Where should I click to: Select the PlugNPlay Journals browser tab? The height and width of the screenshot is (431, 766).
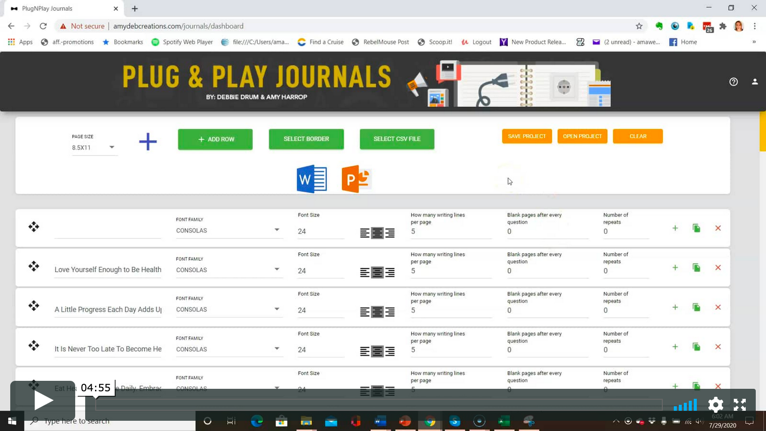(64, 9)
